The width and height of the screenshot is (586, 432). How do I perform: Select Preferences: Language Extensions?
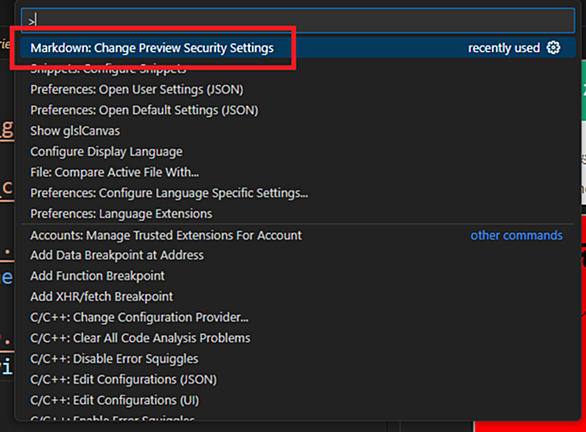click(298, 214)
